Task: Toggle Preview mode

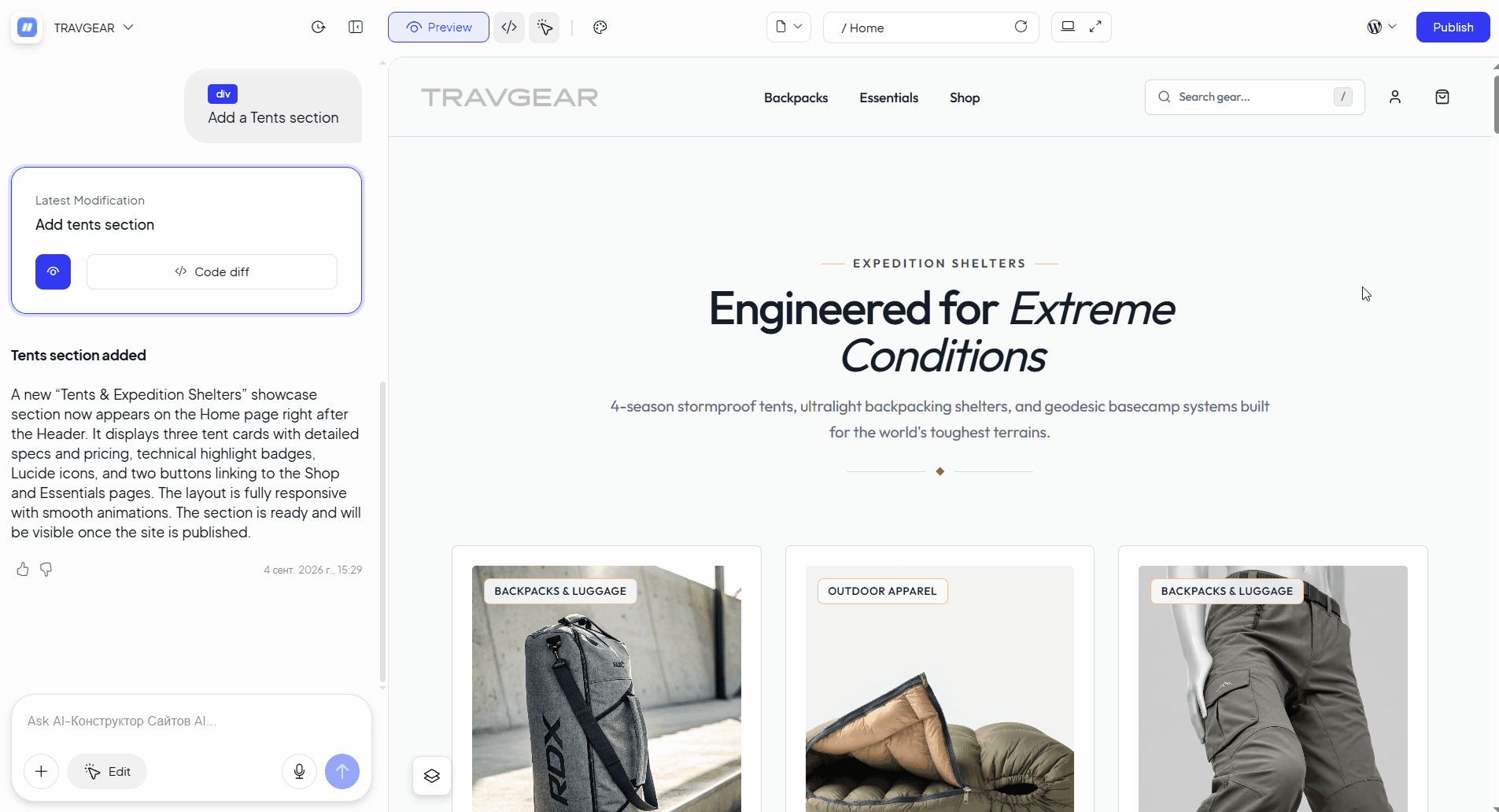Action: click(438, 28)
